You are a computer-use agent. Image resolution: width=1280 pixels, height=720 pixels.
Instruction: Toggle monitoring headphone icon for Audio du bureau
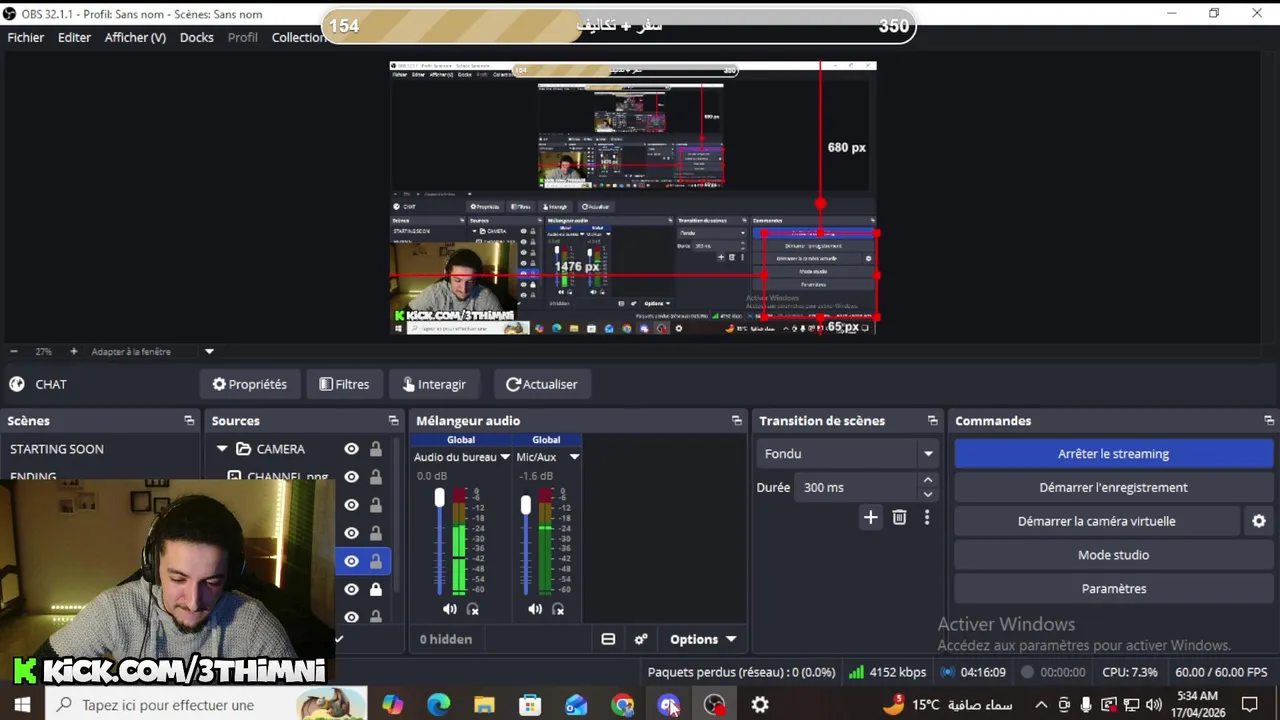(x=473, y=609)
